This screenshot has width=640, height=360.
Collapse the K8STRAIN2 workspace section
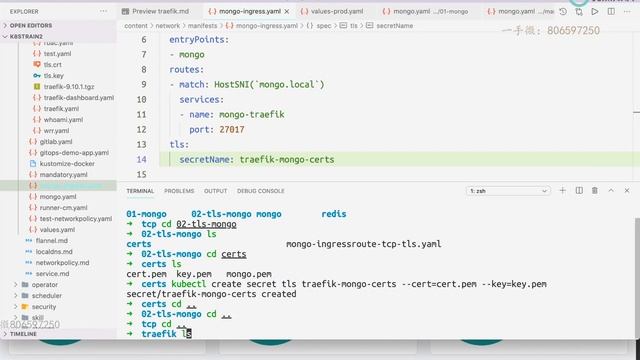26,36
